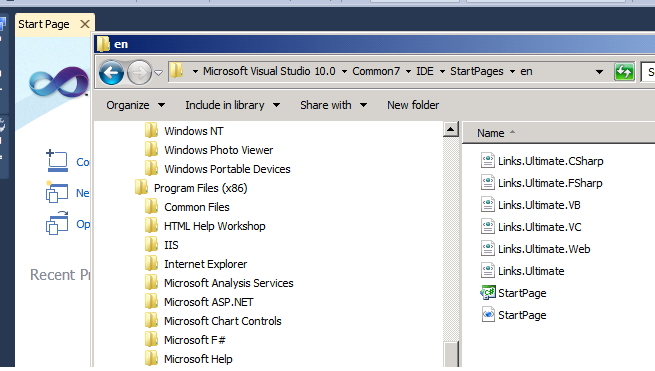Click the Back navigation arrow
Screen dimensions: 655x371
111,73
